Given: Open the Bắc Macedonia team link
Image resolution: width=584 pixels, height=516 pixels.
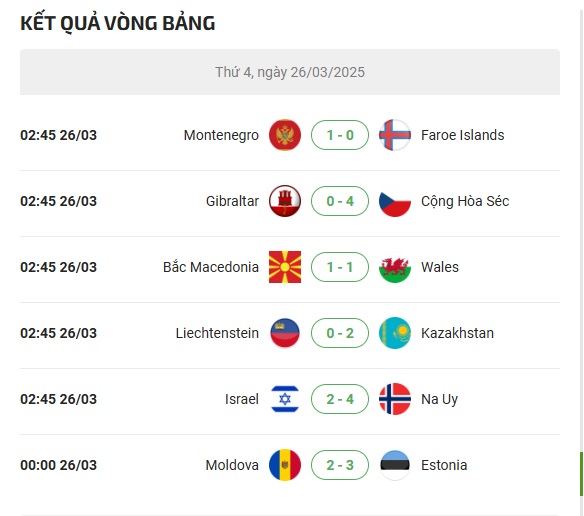Looking at the screenshot, I should pyautogui.click(x=211, y=267).
